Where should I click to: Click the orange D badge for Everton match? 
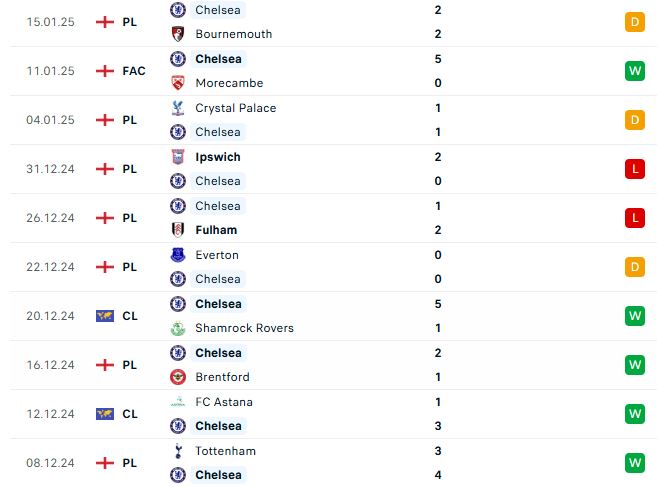(x=634, y=267)
